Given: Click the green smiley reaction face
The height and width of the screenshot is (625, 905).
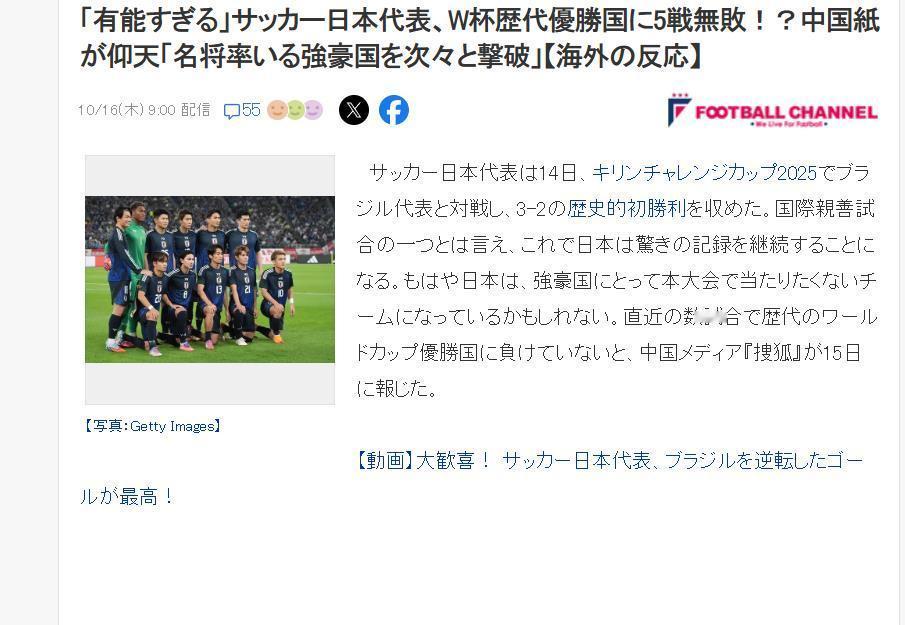Looking at the screenshot, I should click(x=295, y=110).
